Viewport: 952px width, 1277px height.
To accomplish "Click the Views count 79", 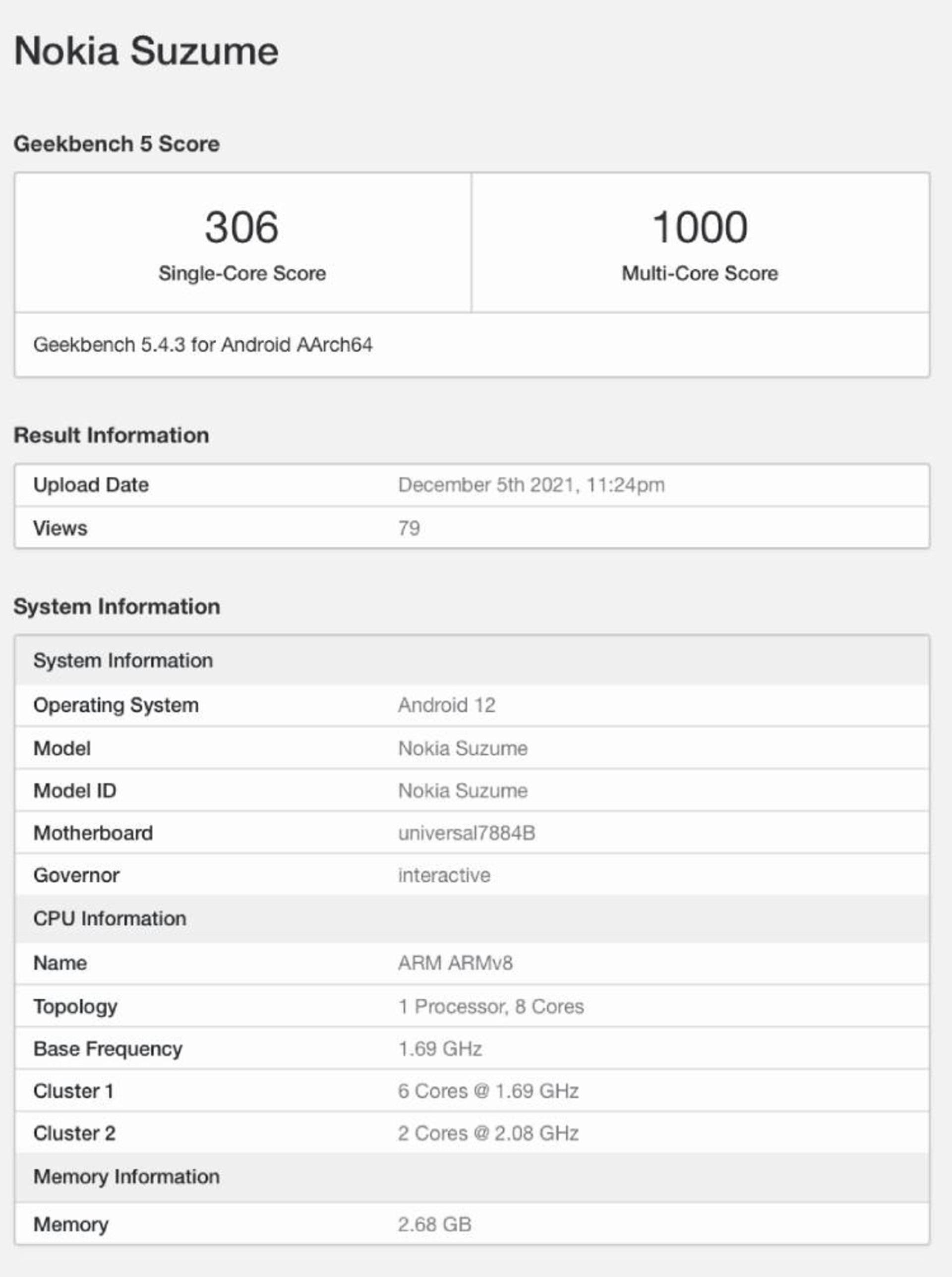I will [x=409, y=528].
